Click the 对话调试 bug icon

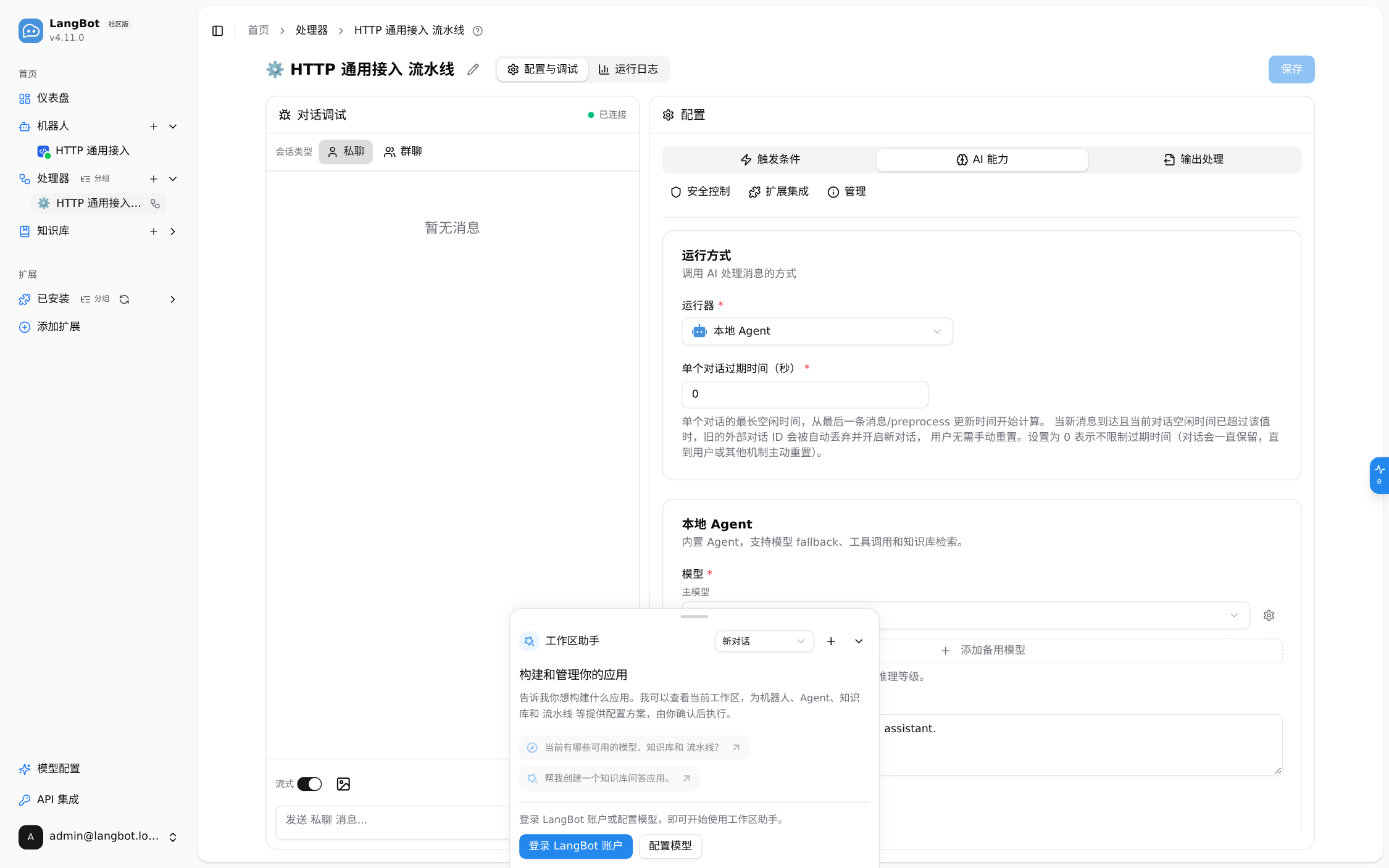tap(285, 115)
